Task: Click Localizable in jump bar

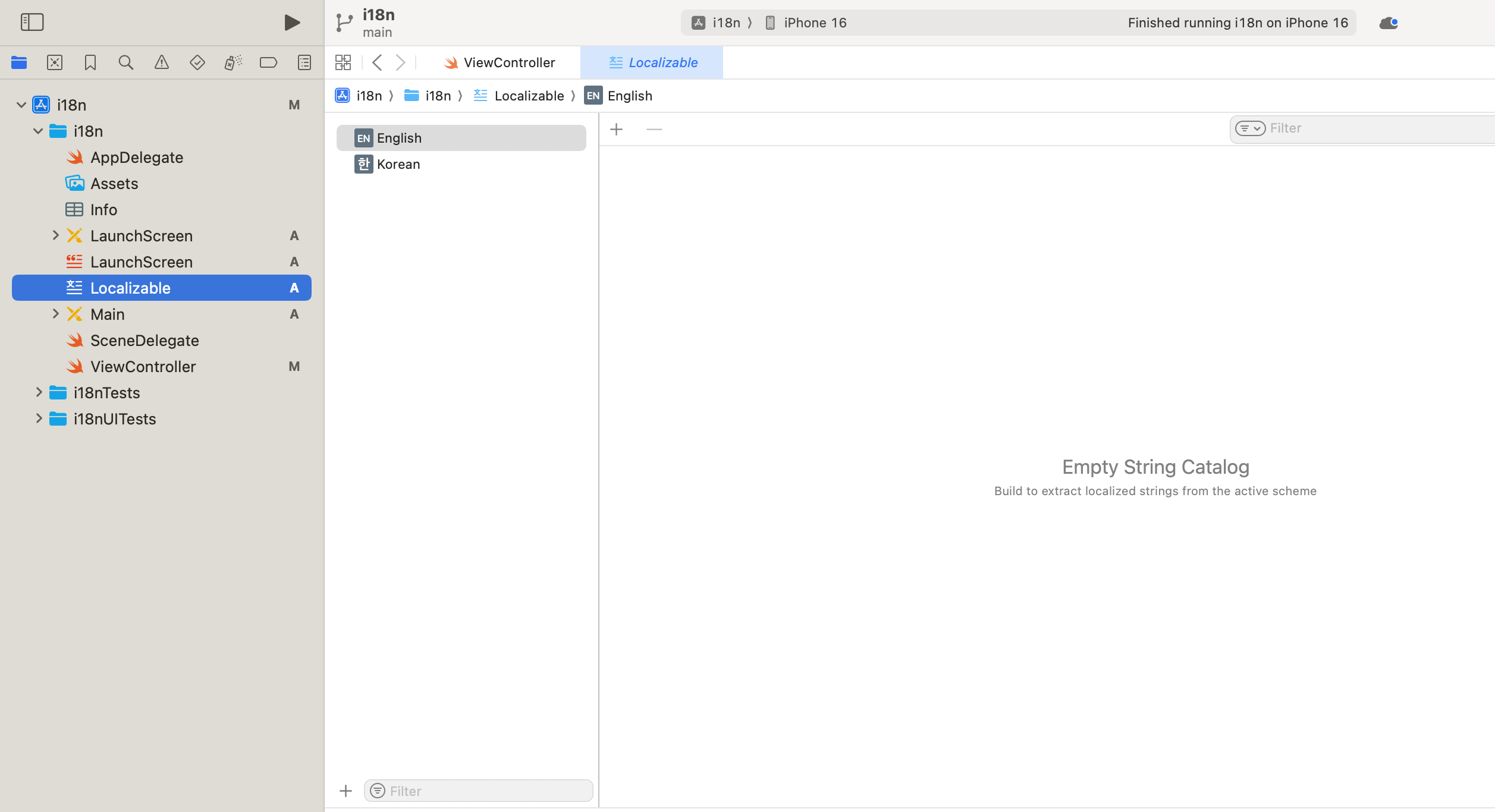Action: (x=519, y=96)
